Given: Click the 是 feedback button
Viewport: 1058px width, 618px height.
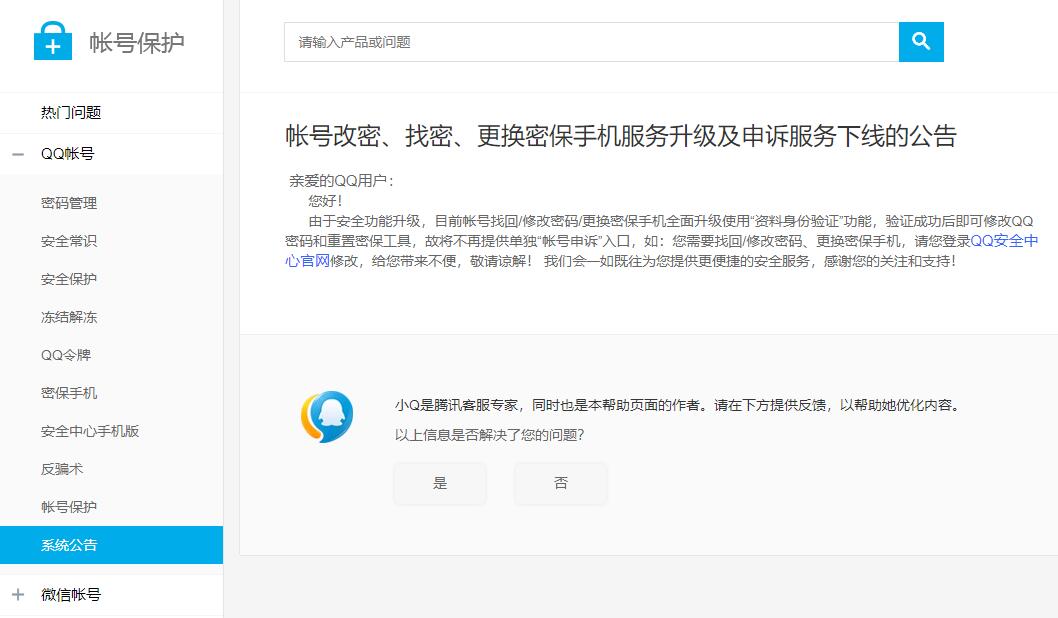Looking at the screenshot, I should click(x=440, y=483).
